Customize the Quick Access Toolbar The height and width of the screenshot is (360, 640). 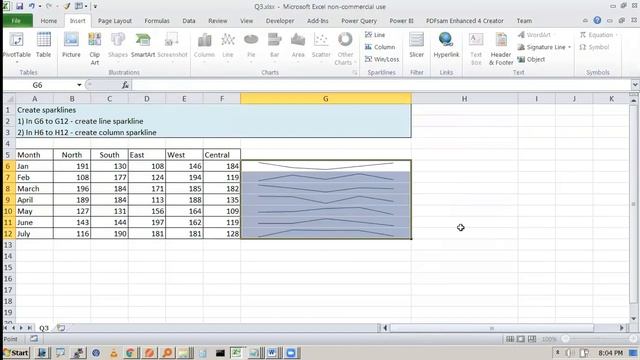[x=96, y=6]
